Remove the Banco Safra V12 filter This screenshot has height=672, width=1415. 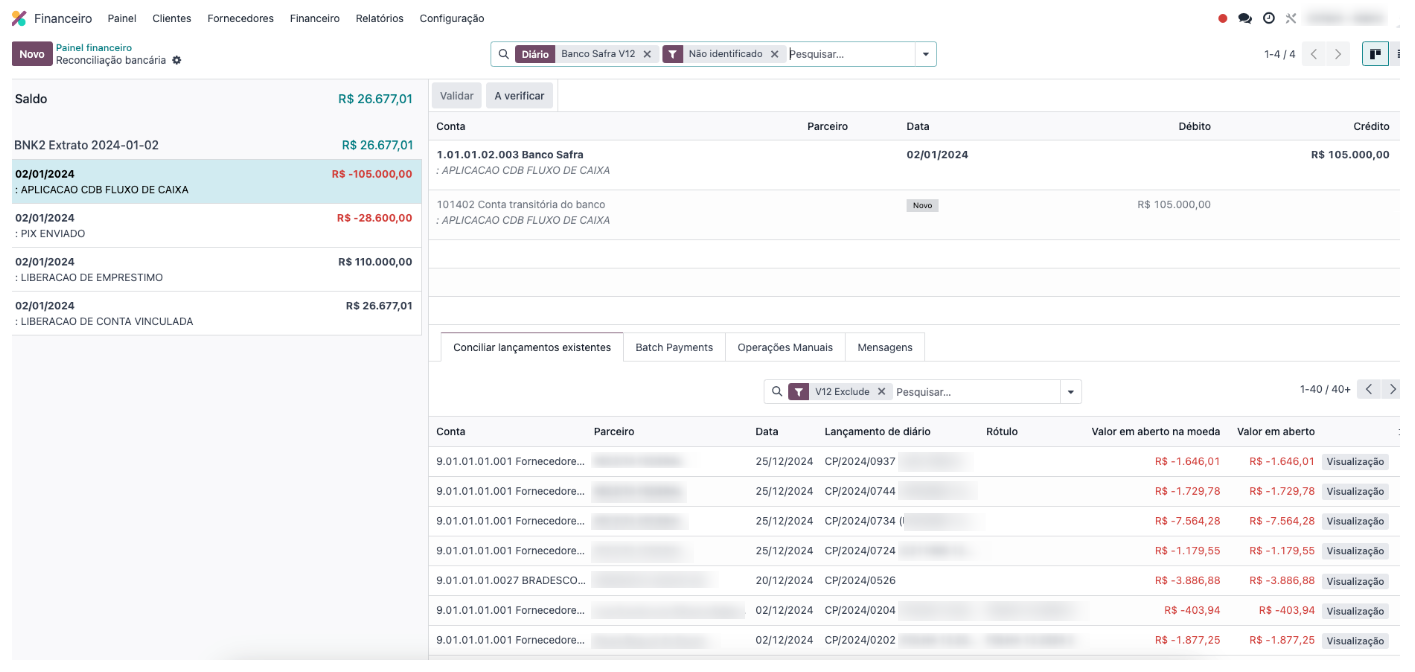[647, 54]
